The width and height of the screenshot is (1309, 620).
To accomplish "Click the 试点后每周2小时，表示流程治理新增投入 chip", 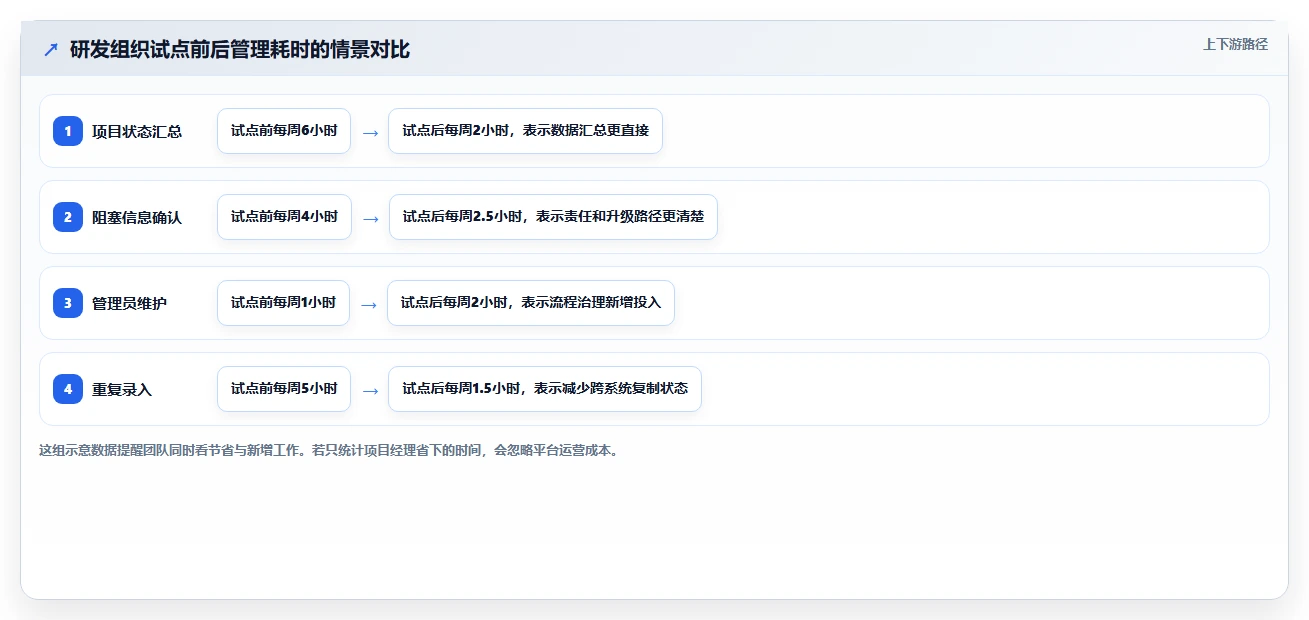I will [x=531, y=303].
